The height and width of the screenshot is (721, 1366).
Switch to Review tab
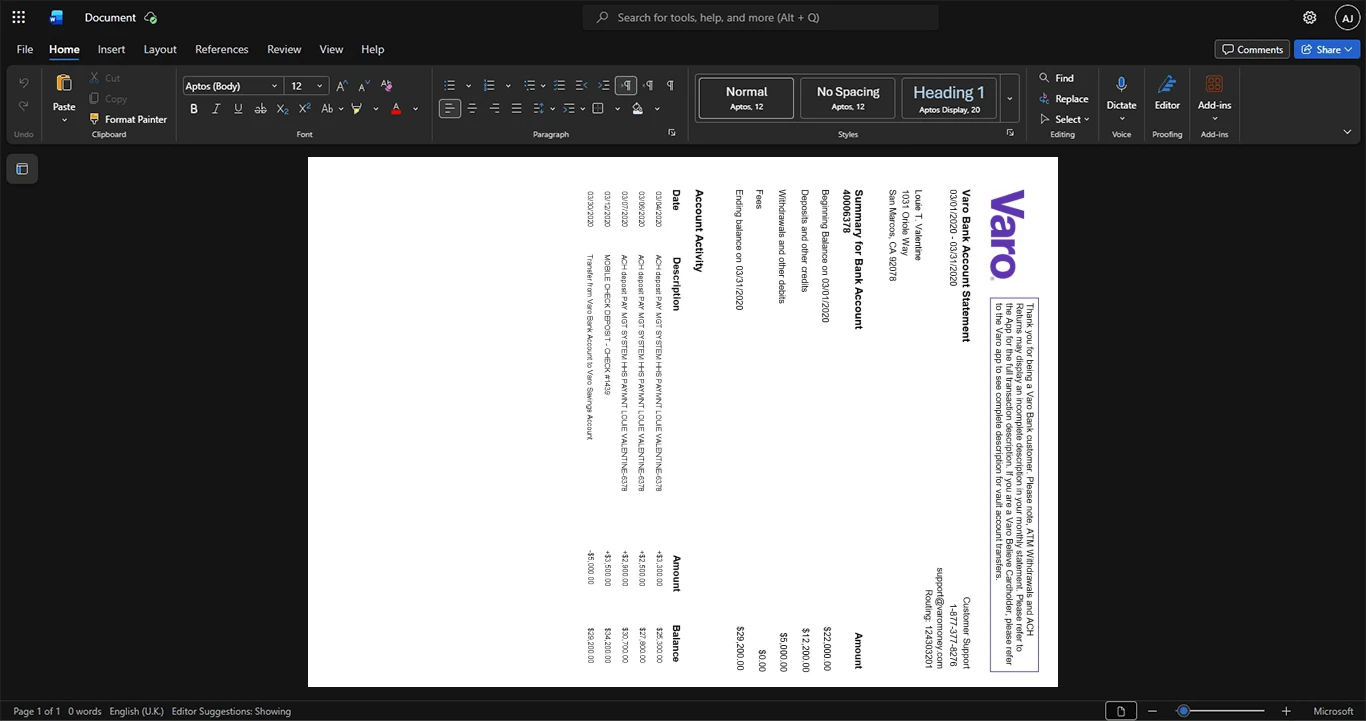tap(284, 49)
